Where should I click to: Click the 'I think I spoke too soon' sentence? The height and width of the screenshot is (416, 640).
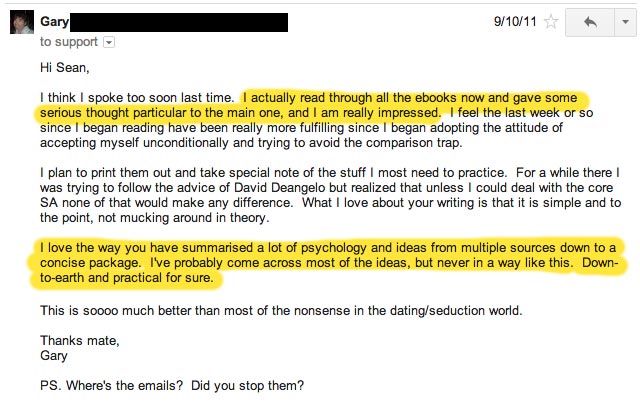[137, 98]
